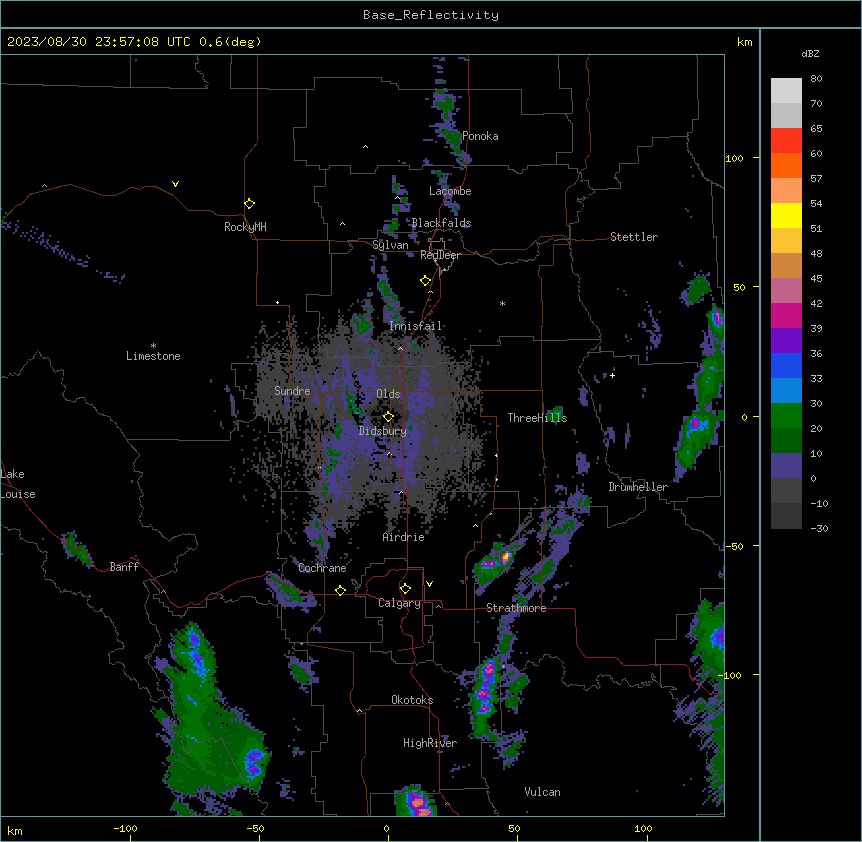Click the HighRiver label
Viewport: 862px width, 842px height.
430,743
